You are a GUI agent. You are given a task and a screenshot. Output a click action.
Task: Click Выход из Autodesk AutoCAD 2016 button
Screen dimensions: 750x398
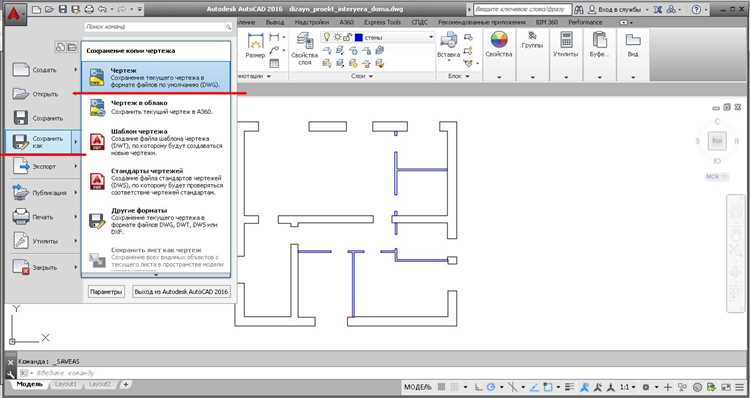[181, 291]
